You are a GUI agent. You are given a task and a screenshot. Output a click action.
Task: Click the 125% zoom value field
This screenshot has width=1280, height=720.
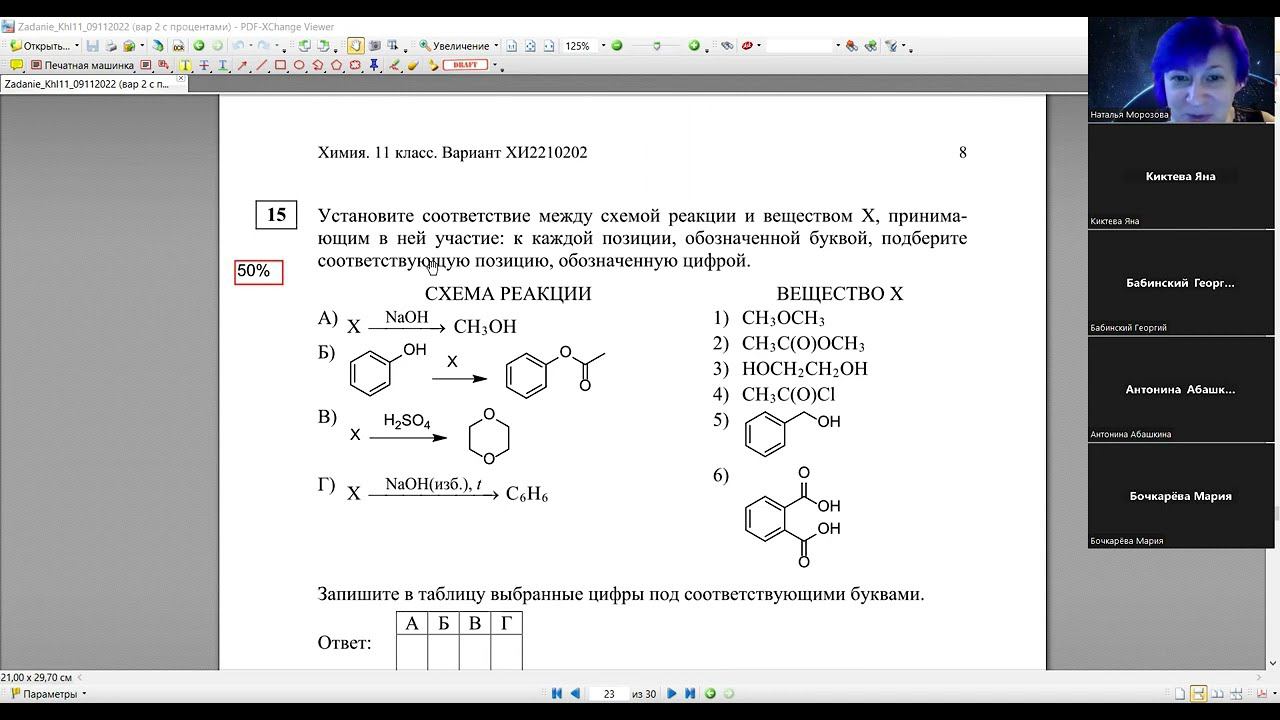(x=579, y=46)
